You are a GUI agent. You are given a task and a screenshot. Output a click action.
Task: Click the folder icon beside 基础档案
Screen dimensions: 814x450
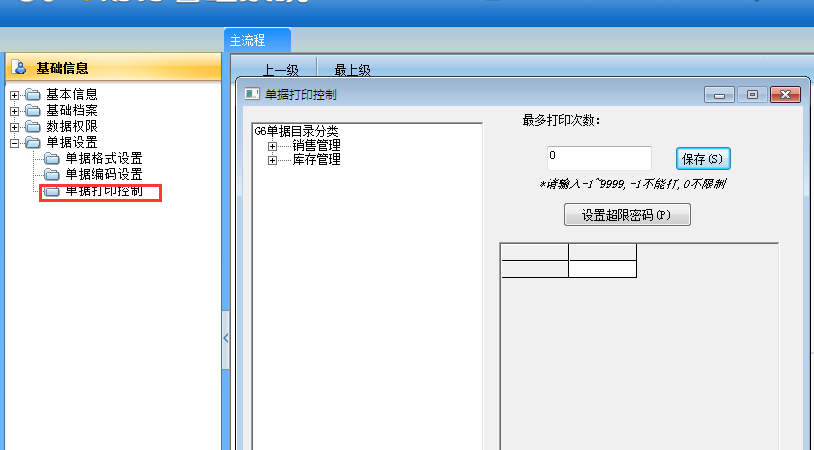pyautogui.click(x=33, y=111)
